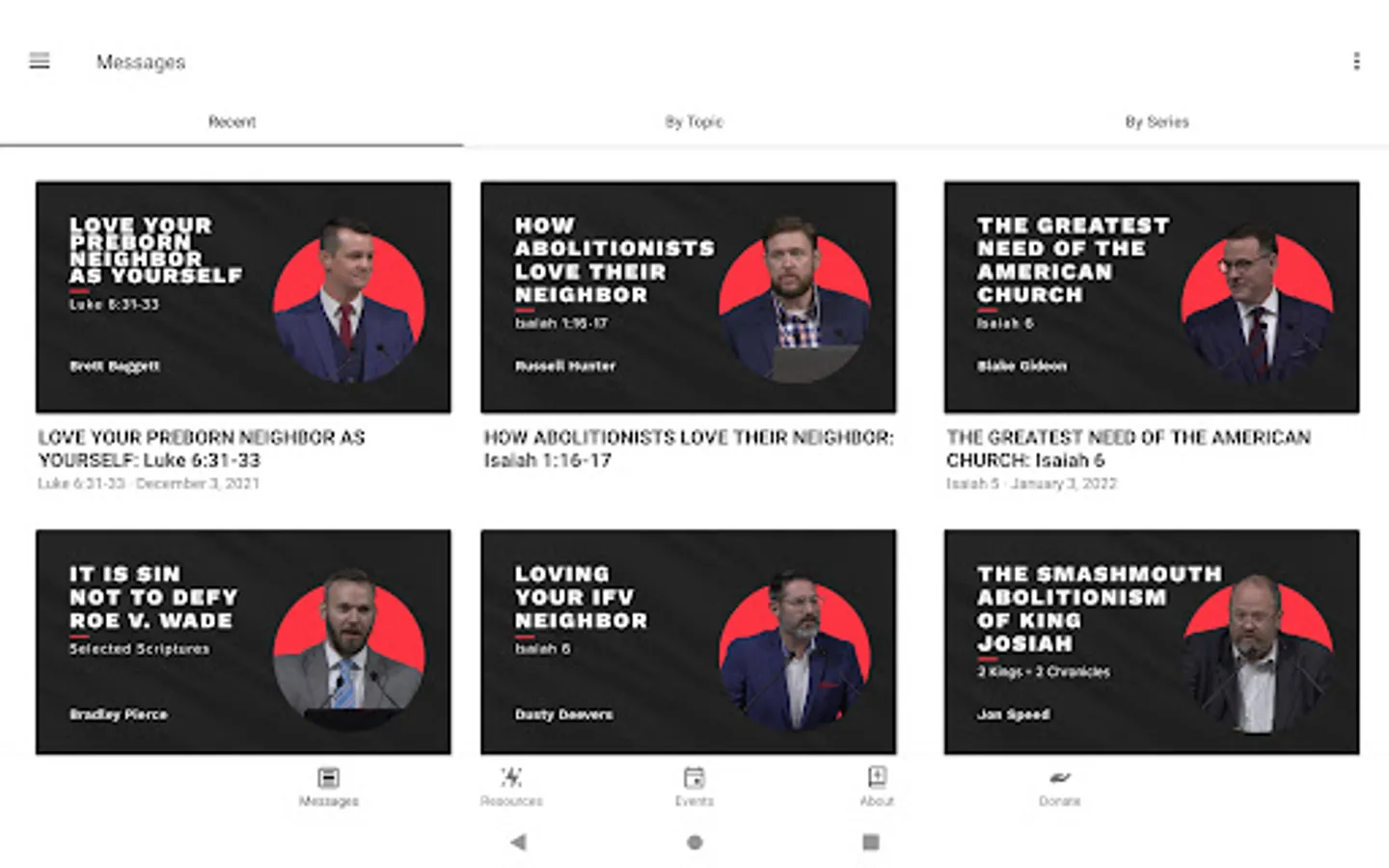Open How Abolitionists Love Their Neighbor thumbnail
This screenshot has width=1389, height=868.
pos(688,297)
